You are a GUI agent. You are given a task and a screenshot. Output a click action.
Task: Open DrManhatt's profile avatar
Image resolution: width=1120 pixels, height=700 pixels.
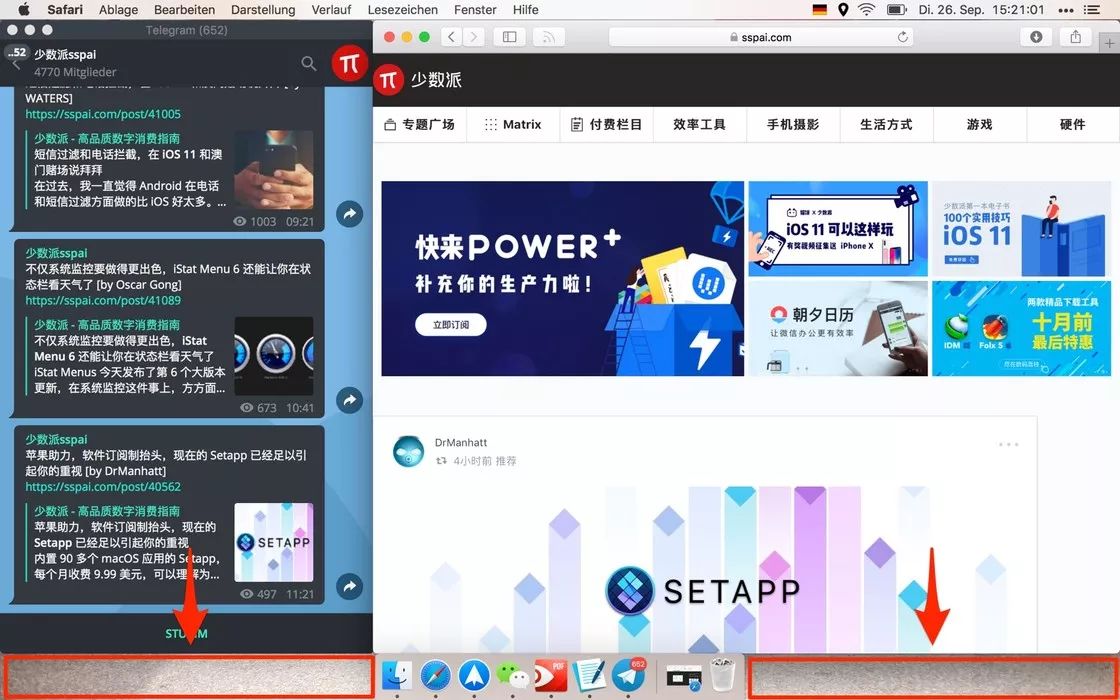(409, 451)
